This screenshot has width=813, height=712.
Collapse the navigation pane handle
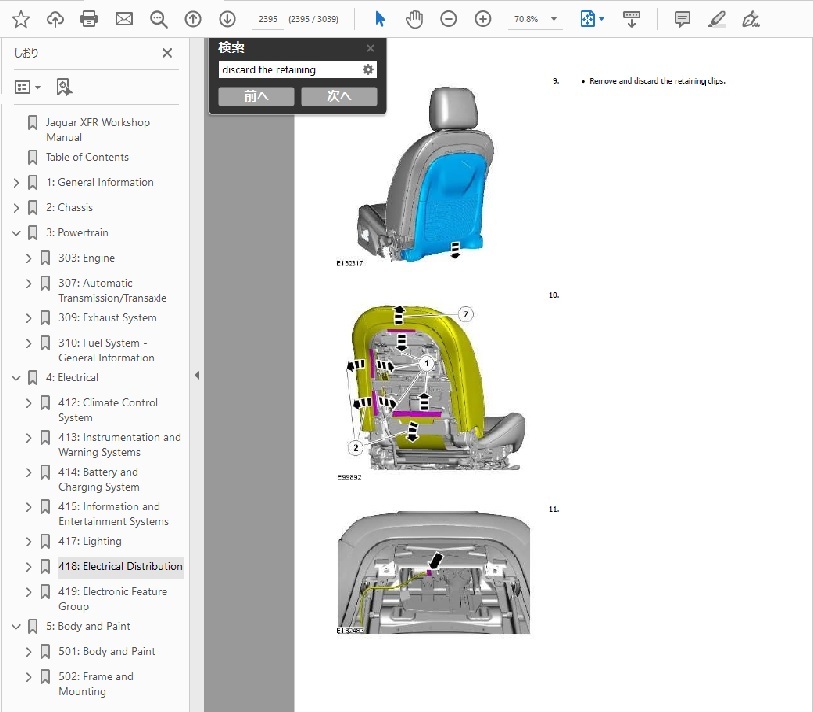[197, 375]
